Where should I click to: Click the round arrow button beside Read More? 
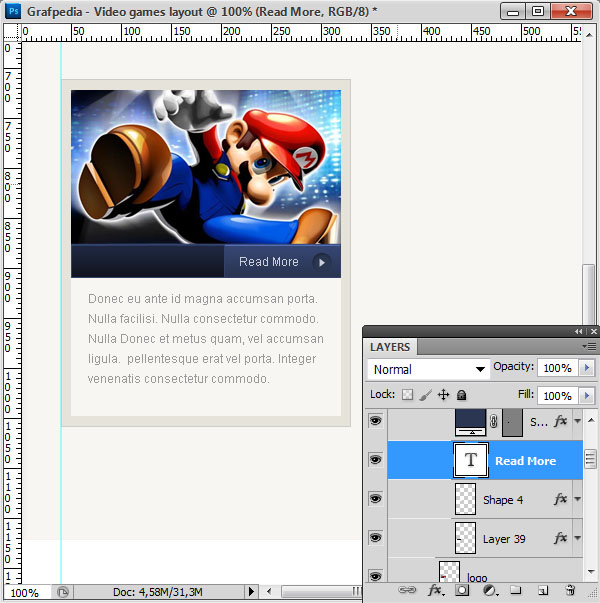click(322, 262)
